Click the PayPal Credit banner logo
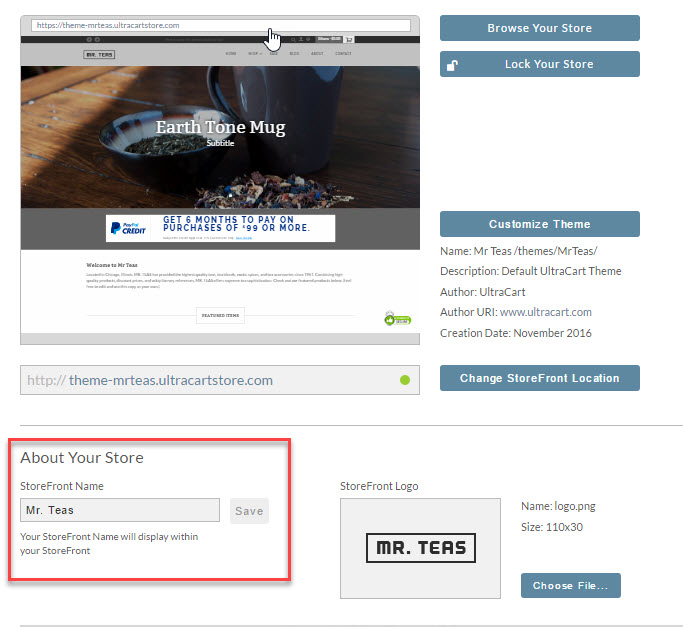 point(128,228)
